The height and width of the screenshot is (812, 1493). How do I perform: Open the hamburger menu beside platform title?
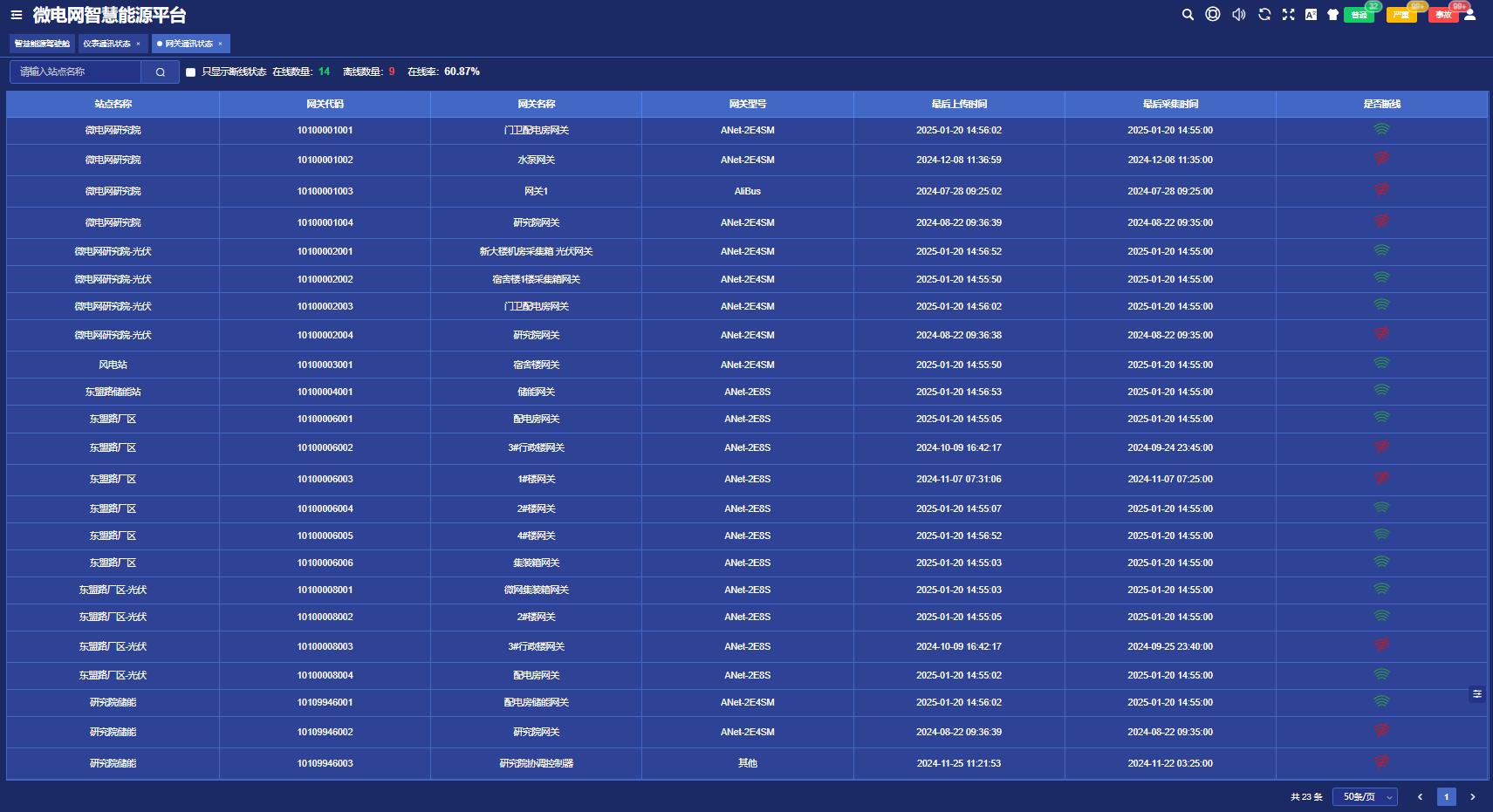[17, 15]
